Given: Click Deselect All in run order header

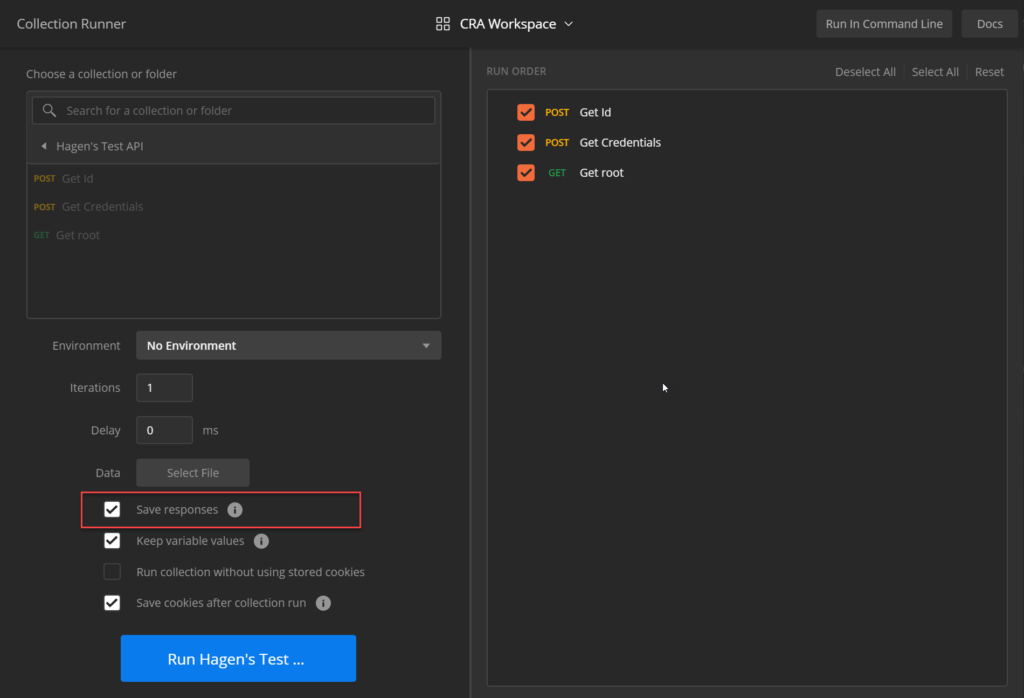Looking at the screenshot, I should tap(865, 72).
